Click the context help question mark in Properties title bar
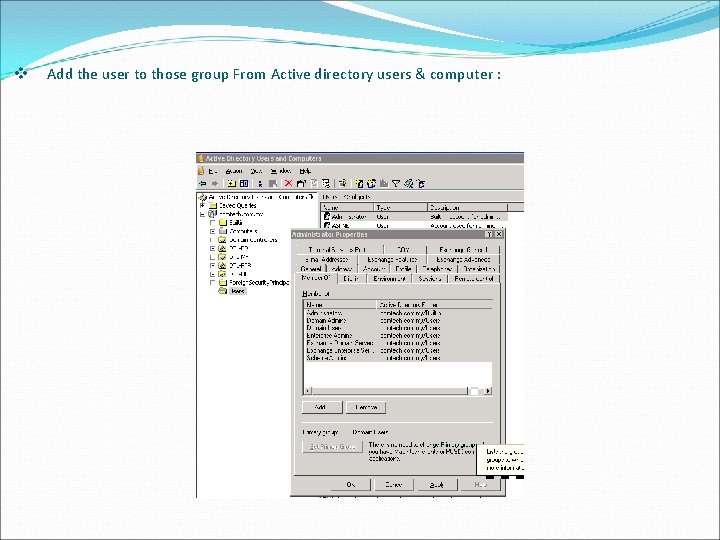 pos(489,234)
